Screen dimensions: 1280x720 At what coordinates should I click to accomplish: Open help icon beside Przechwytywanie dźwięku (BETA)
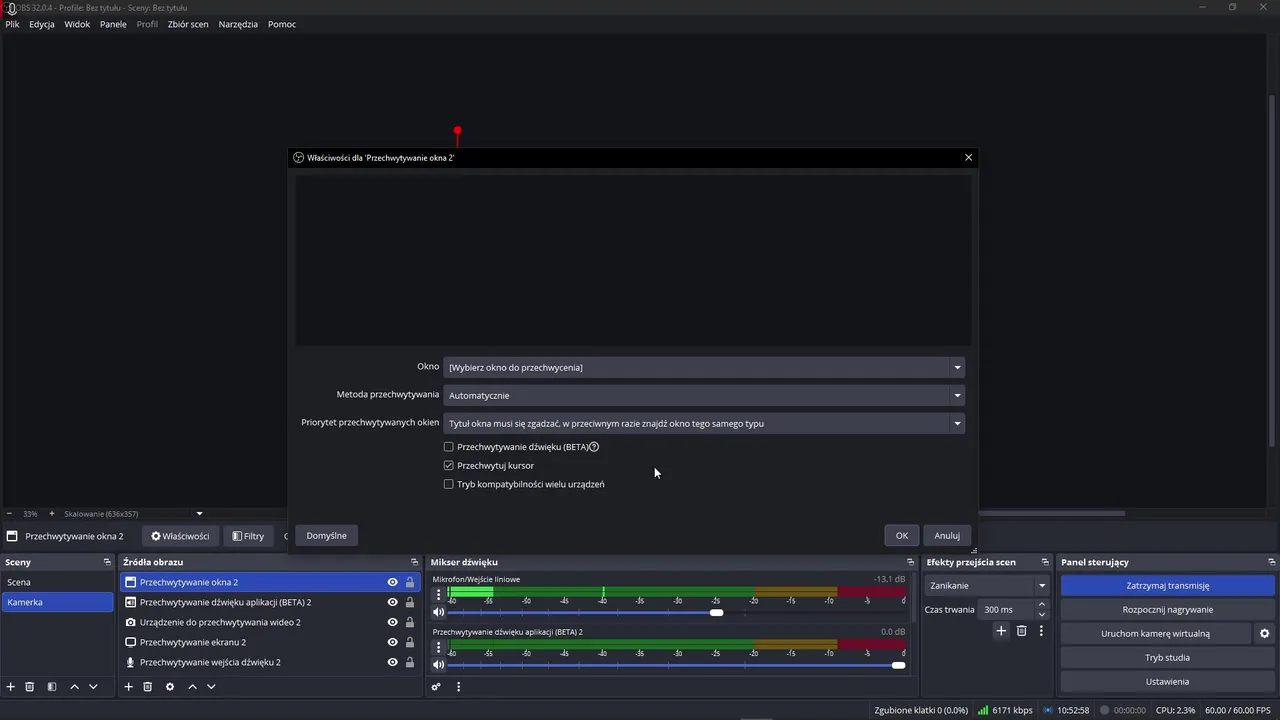click(594, 447)
